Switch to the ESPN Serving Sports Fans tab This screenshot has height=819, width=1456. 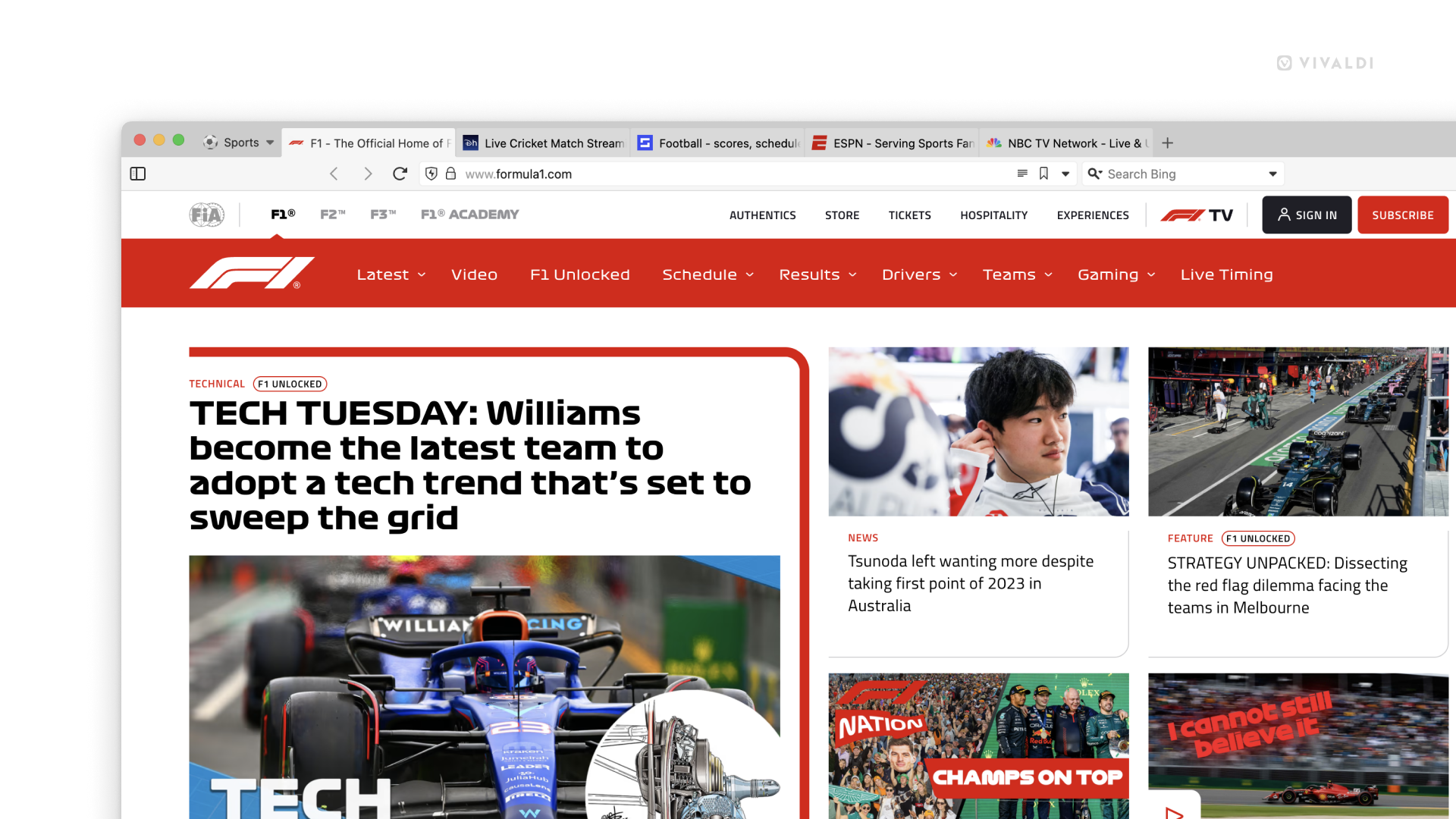click(x=892, y=143)
